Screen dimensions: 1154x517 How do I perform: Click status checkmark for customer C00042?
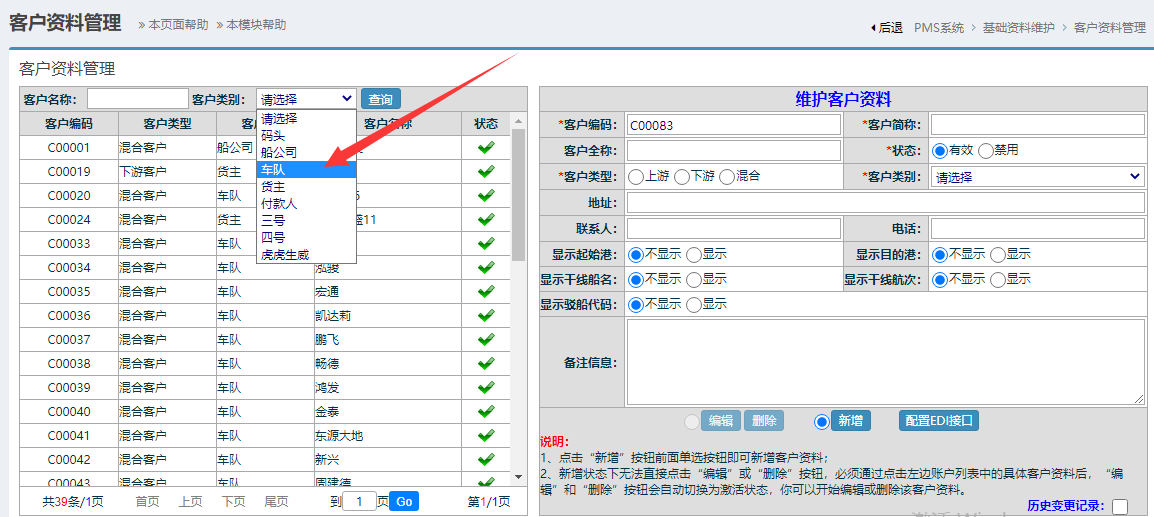point(486,459)
